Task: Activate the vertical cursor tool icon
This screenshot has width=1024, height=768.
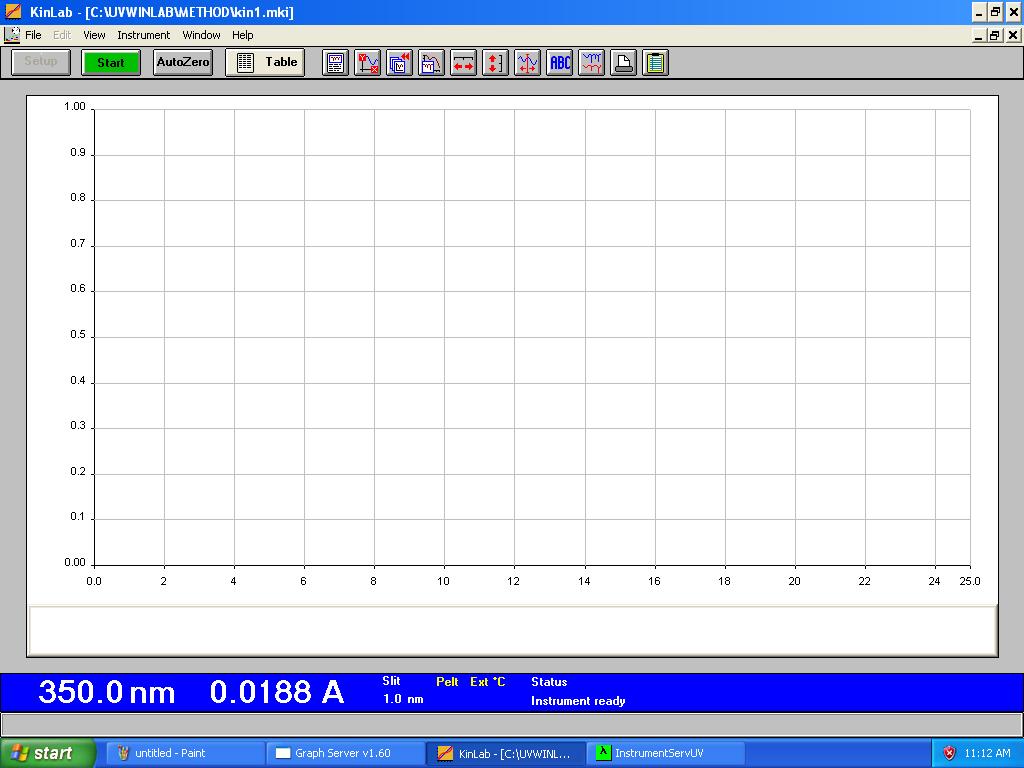Action: tap(526, 62)
